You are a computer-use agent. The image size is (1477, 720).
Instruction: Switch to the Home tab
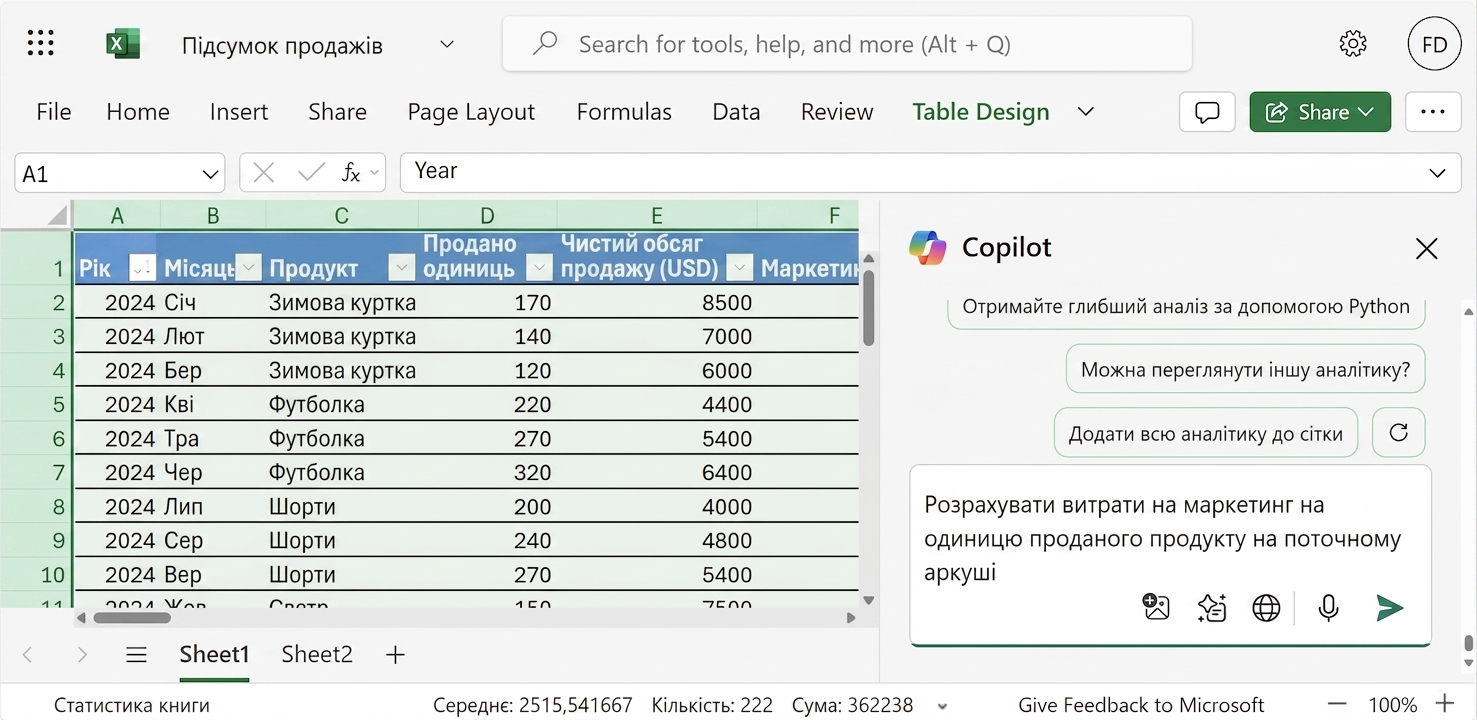point(138,111)
